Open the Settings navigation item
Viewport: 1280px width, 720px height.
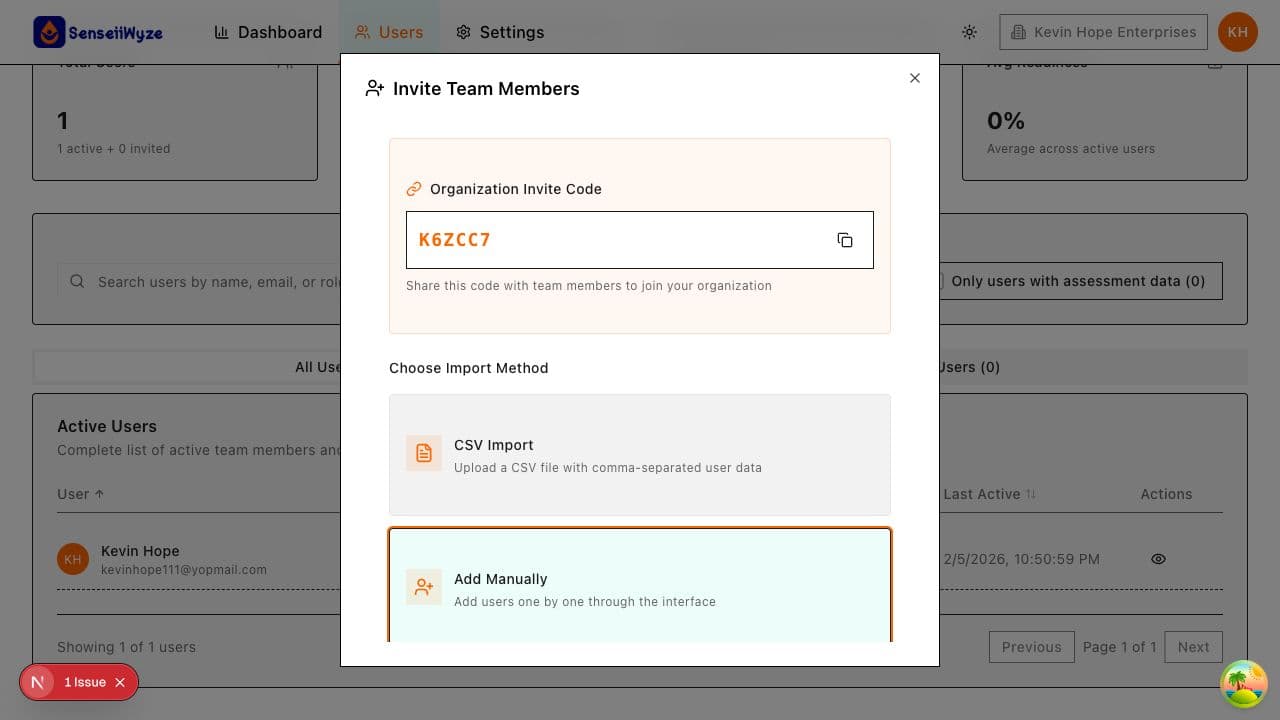pos(499,32)
